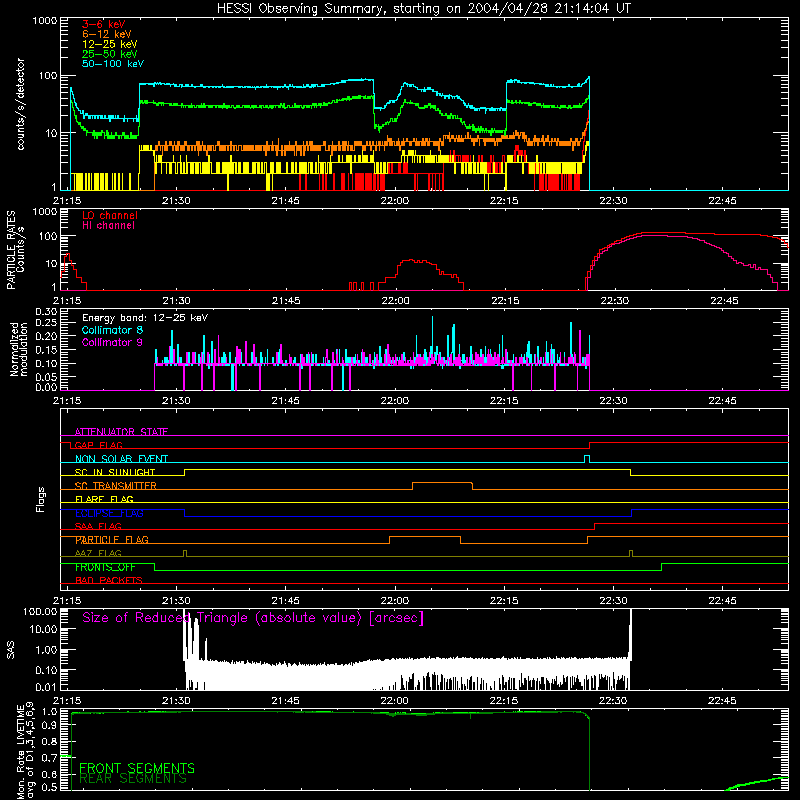Select the cyan 50-100 keV legend entry
Image resolution: width=800 pixels, height=800 pixels.
(113, 64)
